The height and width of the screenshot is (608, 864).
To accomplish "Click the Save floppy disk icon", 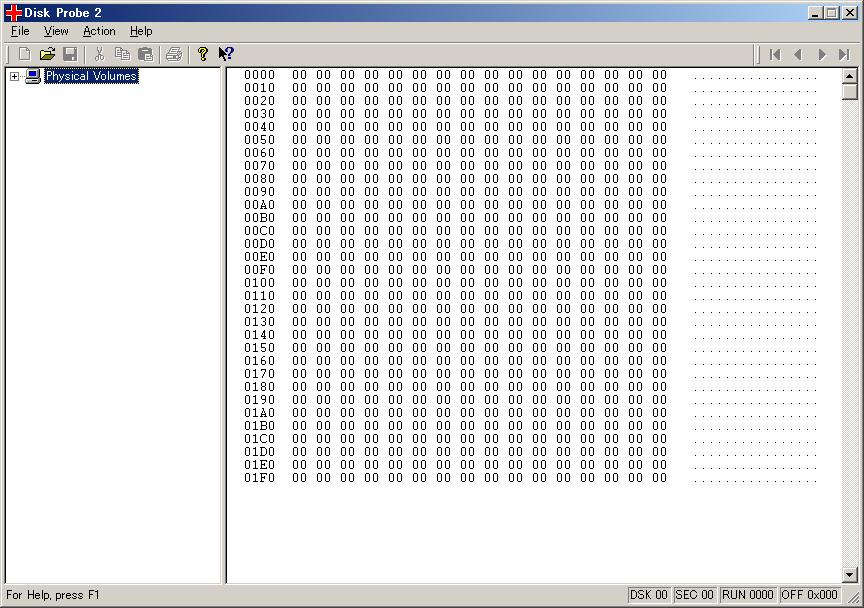I will click(x=70, y=54).
